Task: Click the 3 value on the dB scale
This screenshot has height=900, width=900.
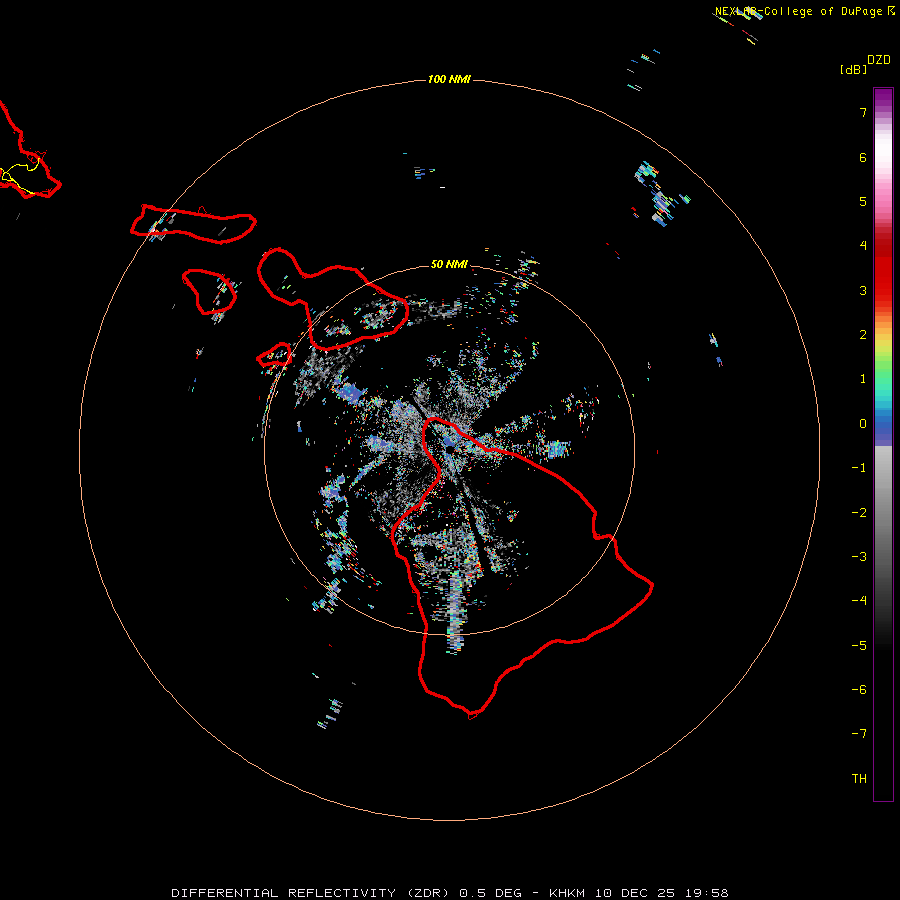Action: pos(863,290)
